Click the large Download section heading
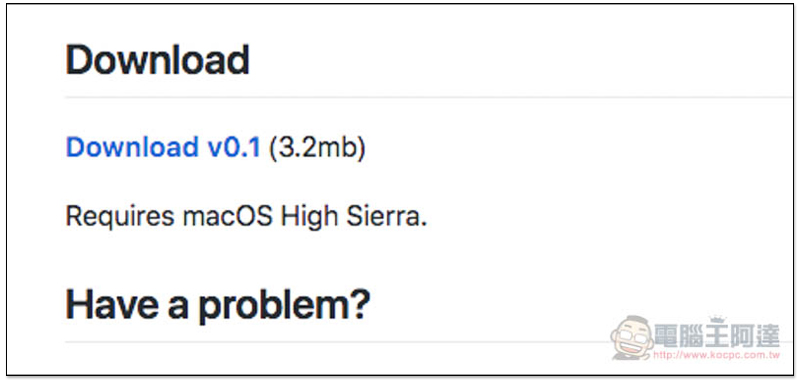Viewport: 800px width, 380px height. click(x=158, y=60)
